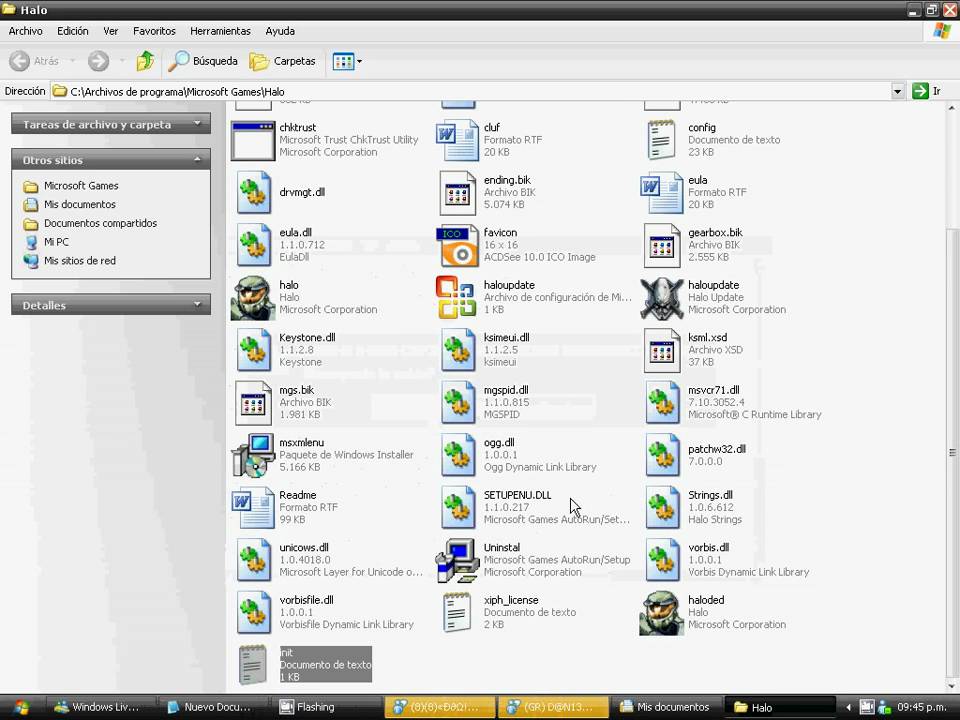This screenshot has height=720, width=960.
Task: Open the Favoritos menu
Action: [154, 31]
